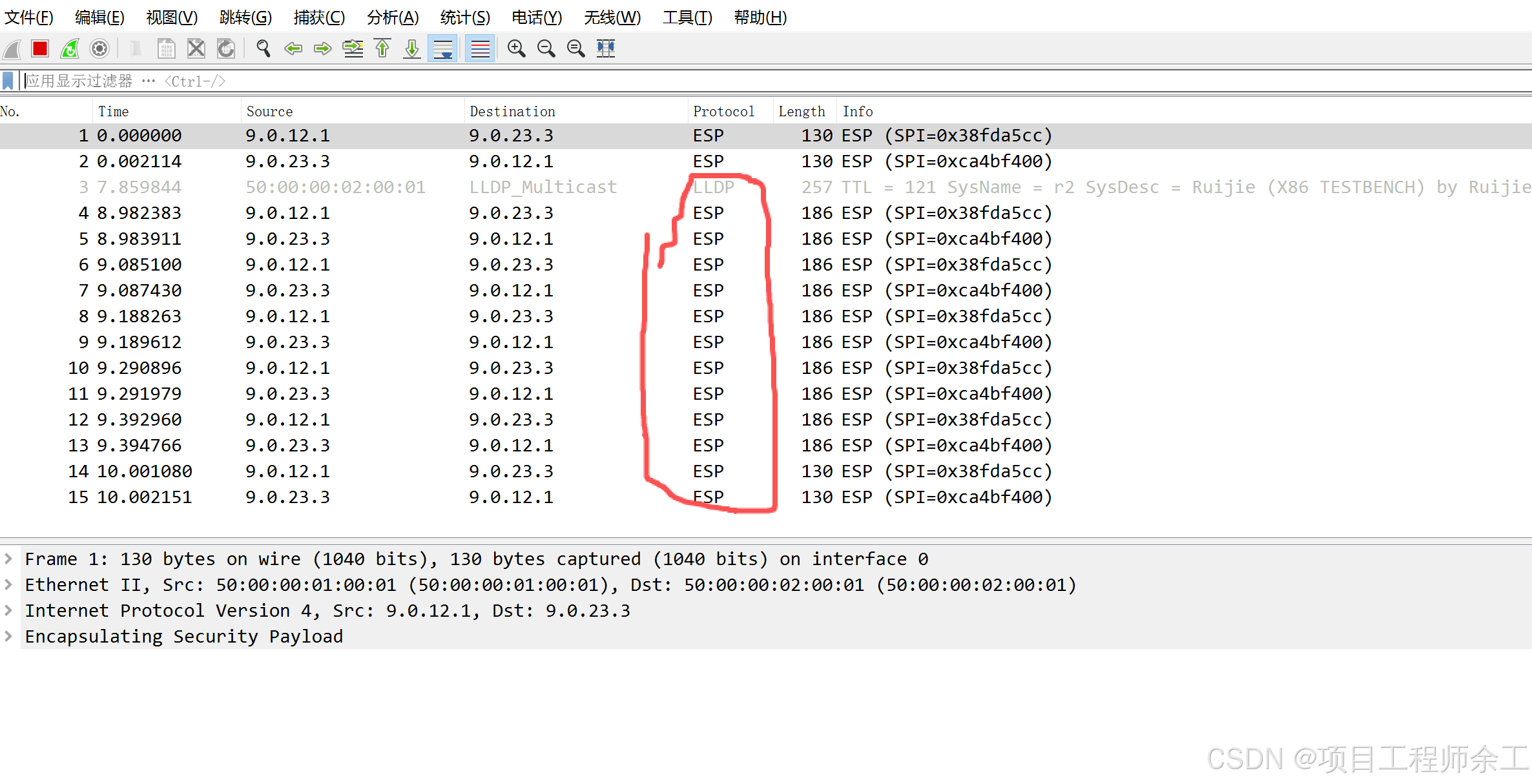Go to the first packet

[382, 48]
